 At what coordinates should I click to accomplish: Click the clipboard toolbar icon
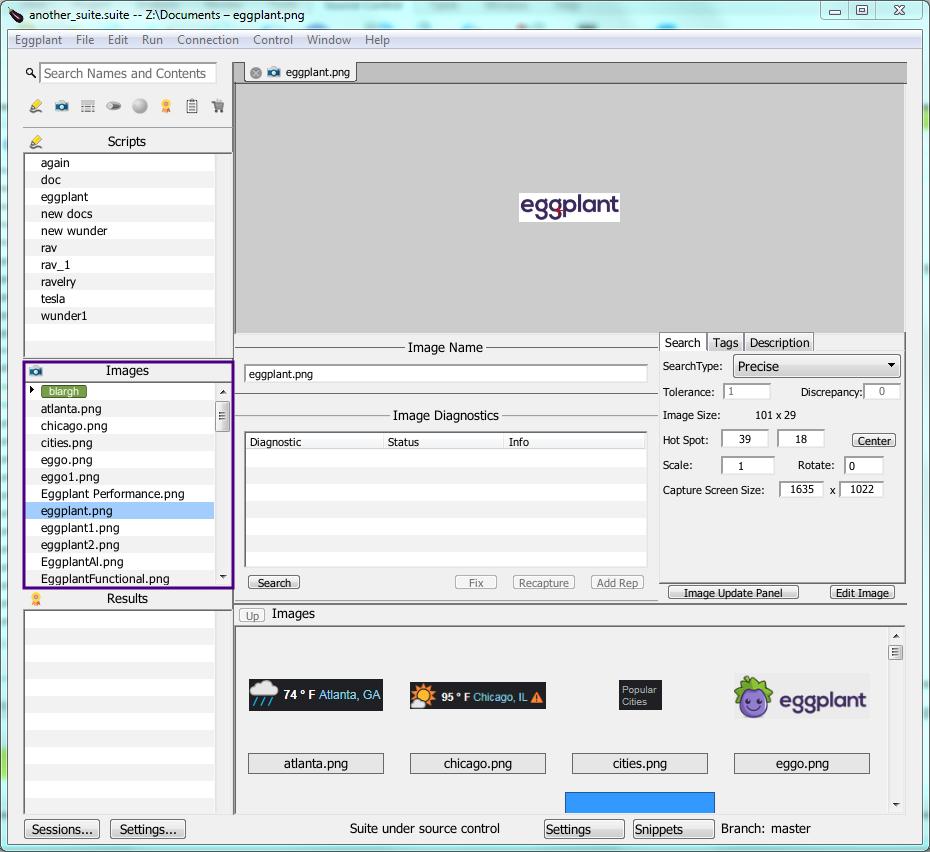[192, 106]
